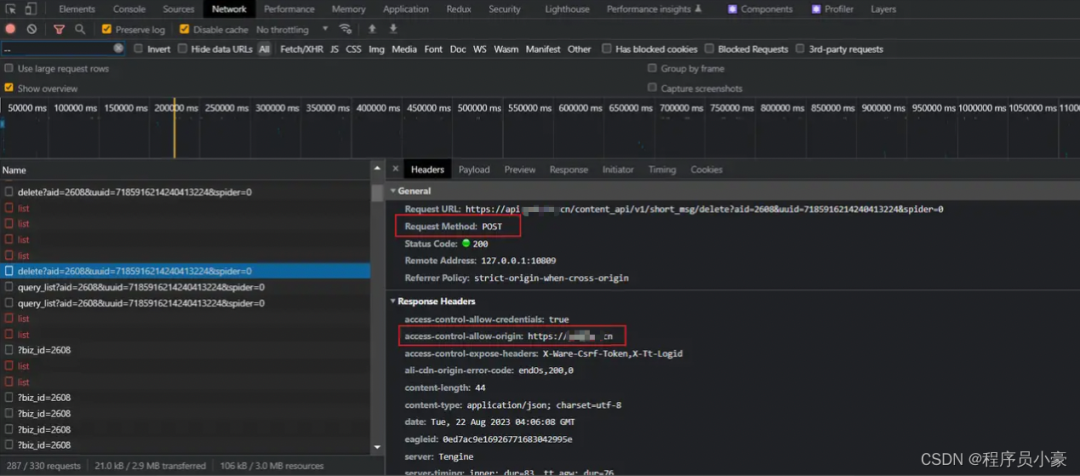Open the Timing details tab

point(662,169)
